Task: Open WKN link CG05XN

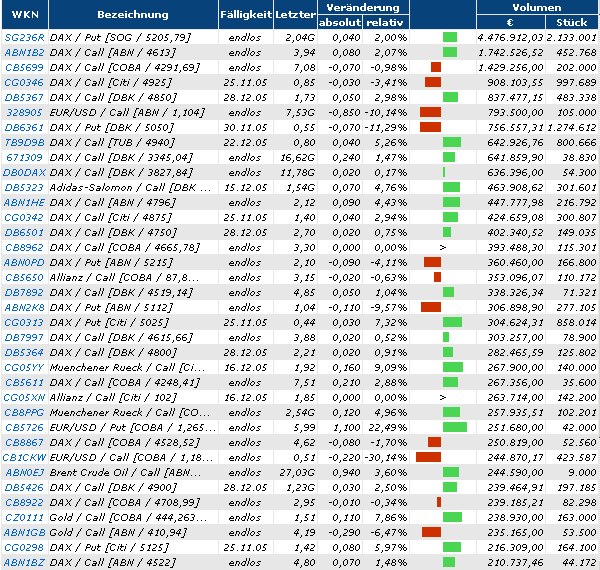Action: (x=24, y=397)
